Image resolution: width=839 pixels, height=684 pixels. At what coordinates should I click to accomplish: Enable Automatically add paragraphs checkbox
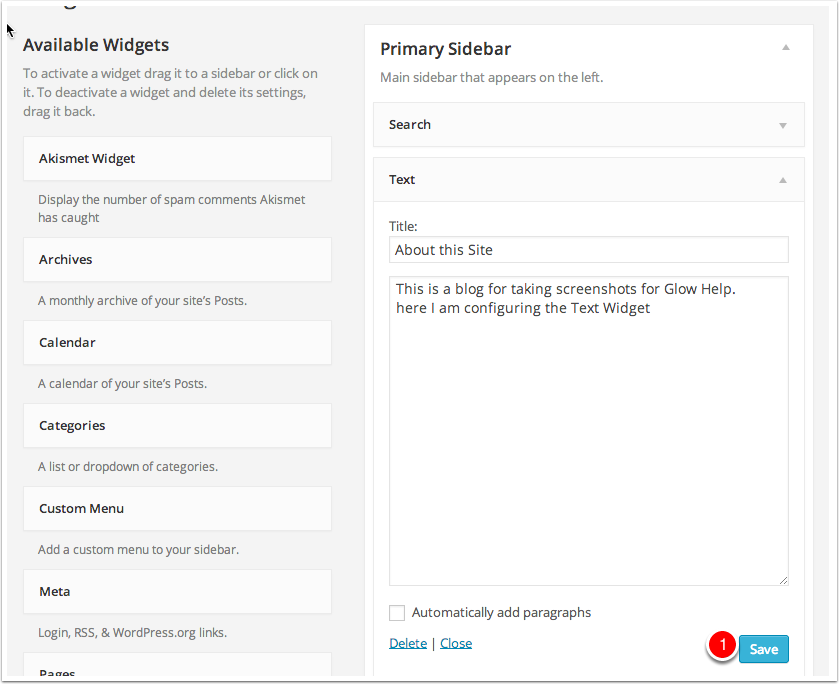(x=397, y=613)
